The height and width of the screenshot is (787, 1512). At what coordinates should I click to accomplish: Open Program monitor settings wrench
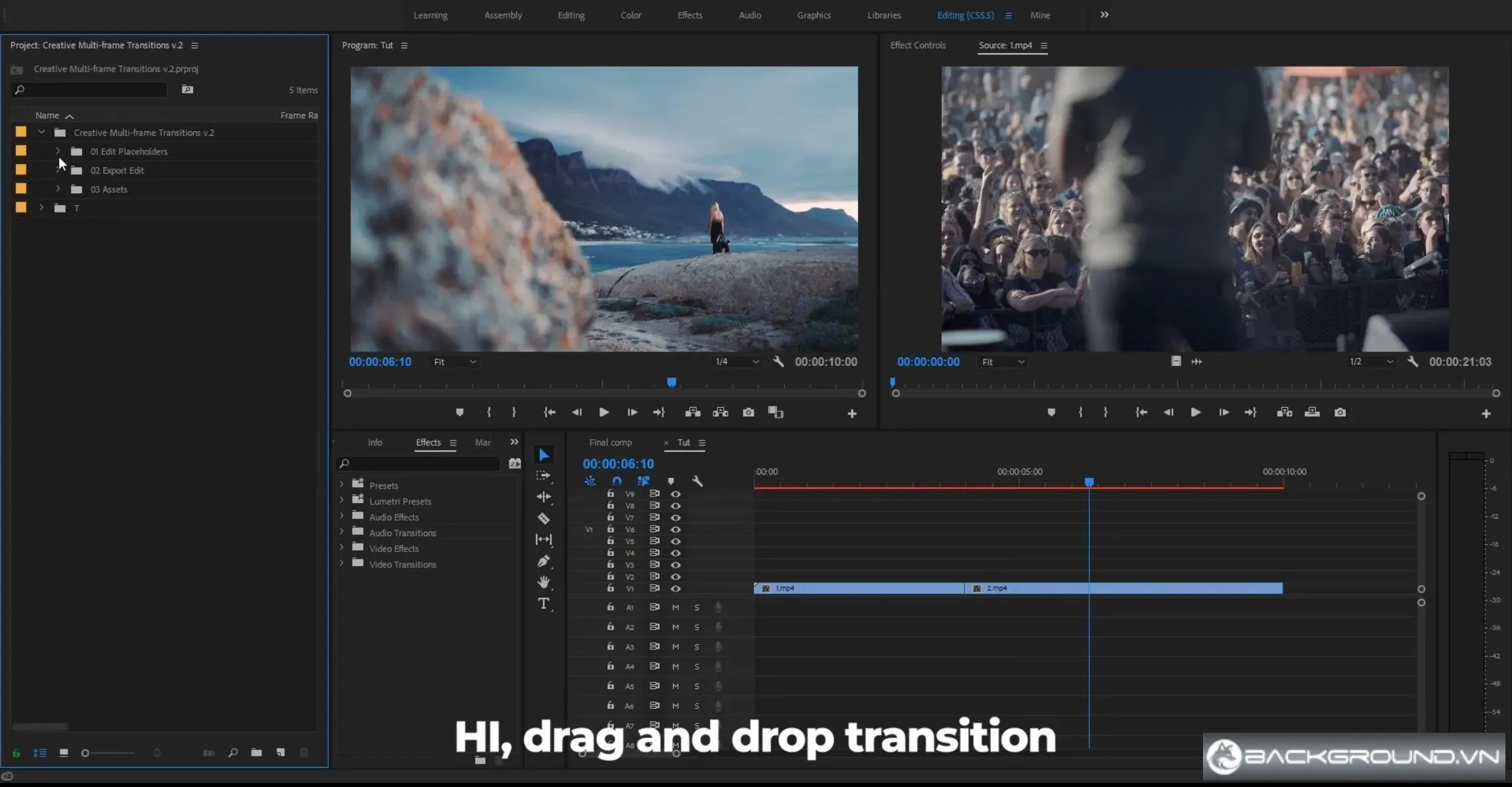click(778, 361)
